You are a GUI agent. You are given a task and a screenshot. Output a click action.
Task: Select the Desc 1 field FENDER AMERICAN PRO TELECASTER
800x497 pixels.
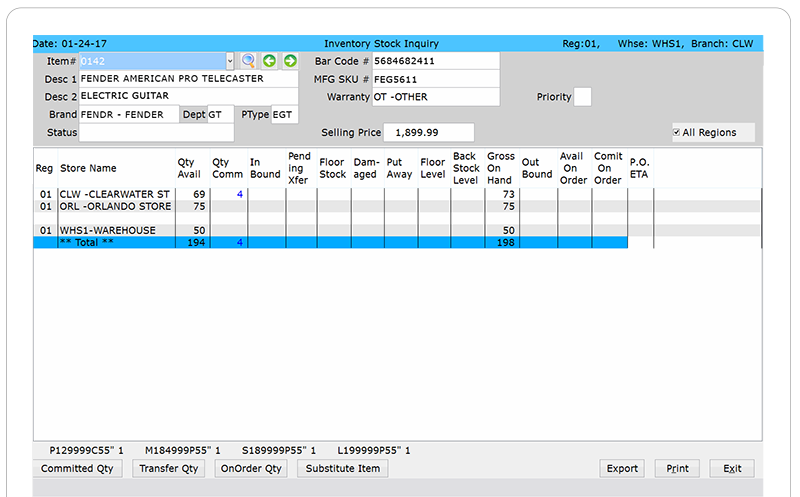pos(189,79)
